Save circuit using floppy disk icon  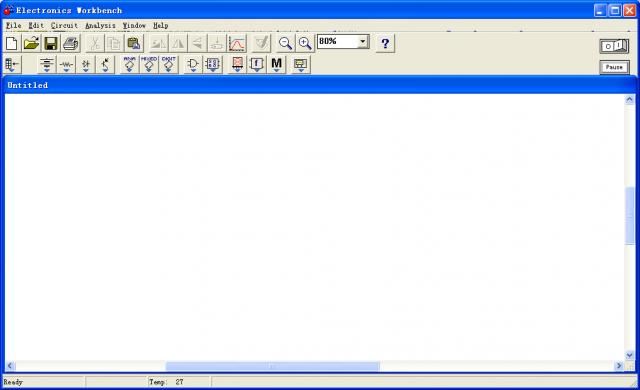pos(51,43)
